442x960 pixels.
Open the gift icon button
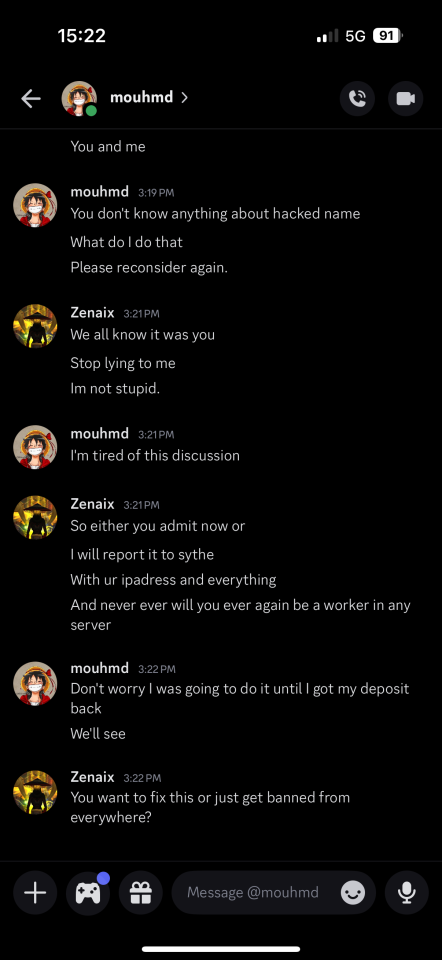pos(141,893)
